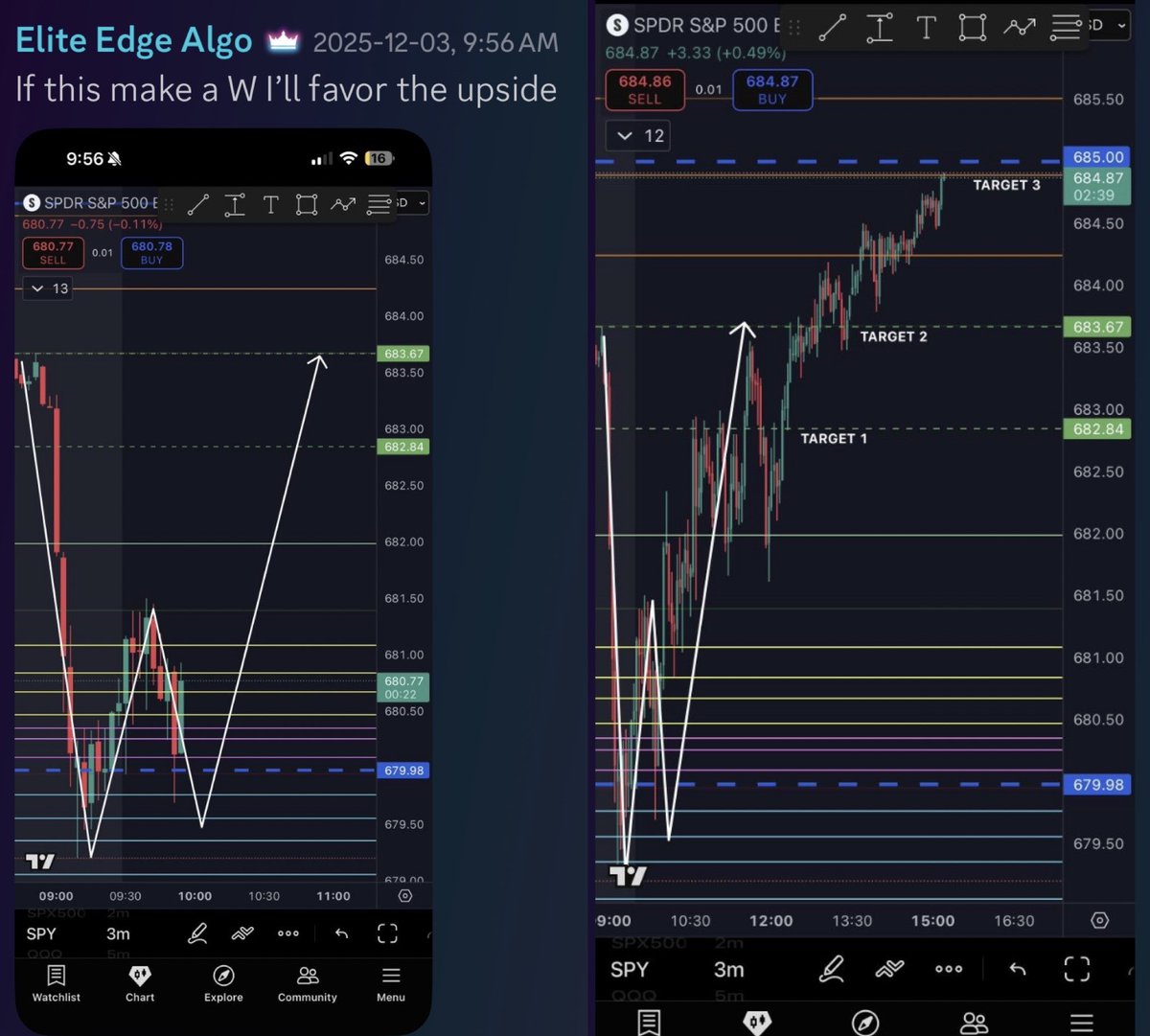Tap the 684.87 BUY button

[x=771, y=90]
